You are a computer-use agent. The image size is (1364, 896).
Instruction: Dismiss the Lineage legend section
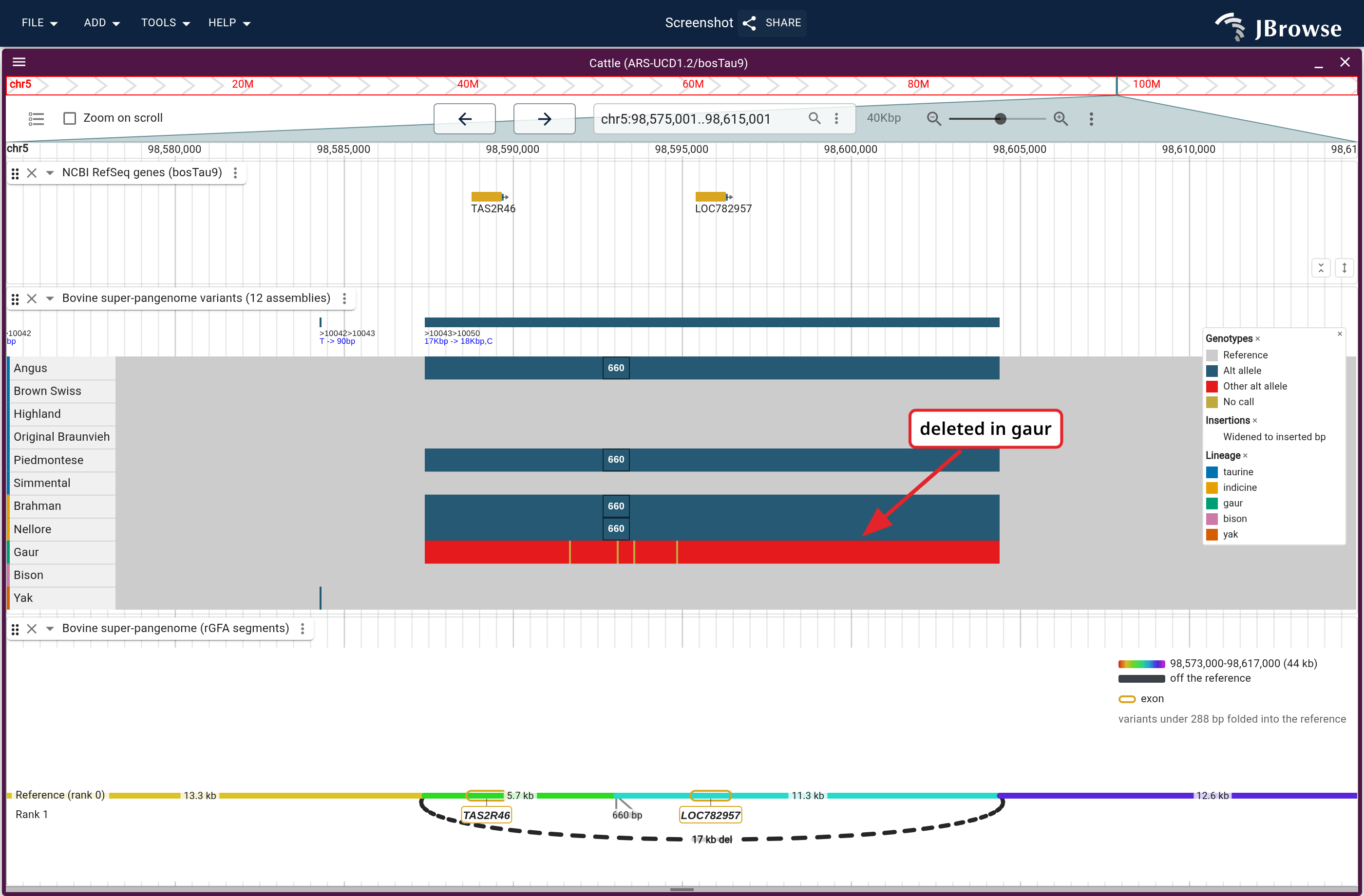(1245, 456)
